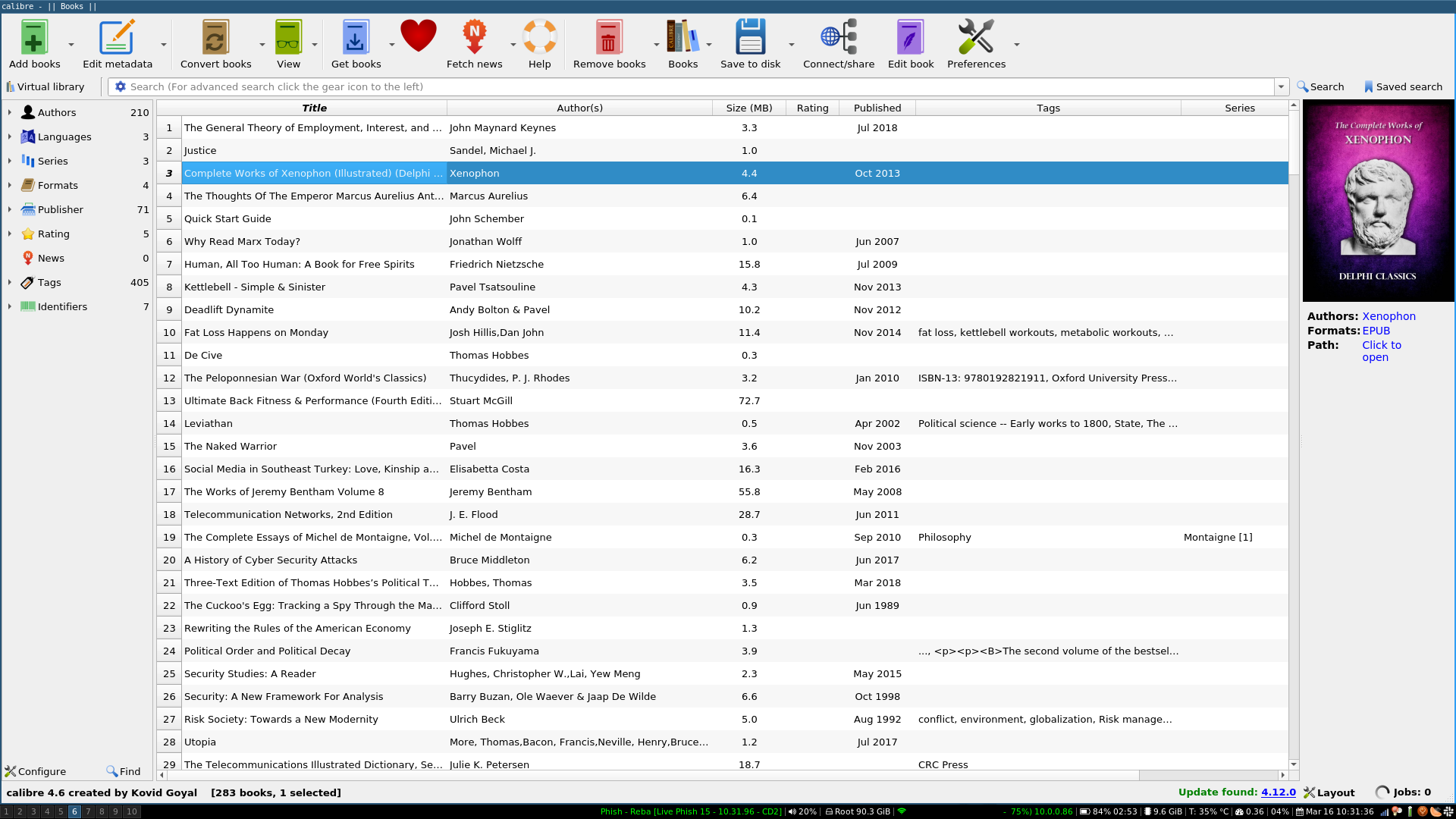1456x819 pixels.
Task: Click the Get books icon
Action: click(355, 38)
